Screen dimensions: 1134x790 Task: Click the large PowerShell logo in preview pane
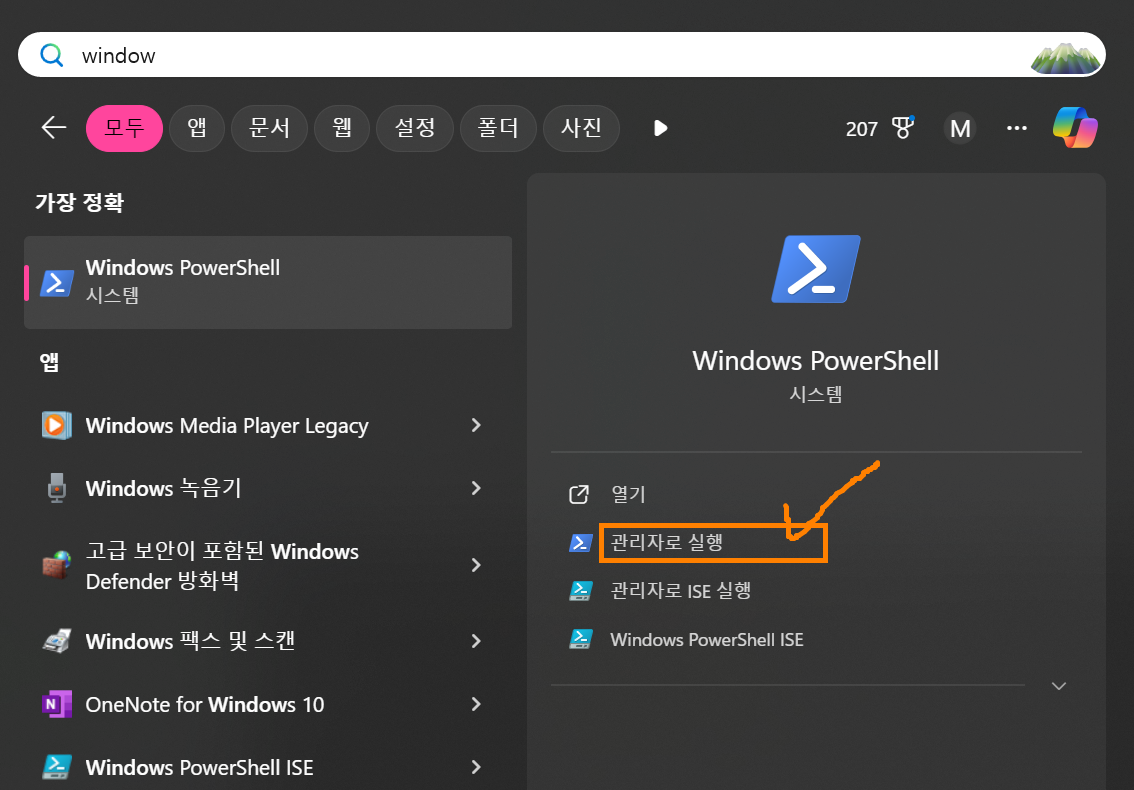tap(816, 269)
